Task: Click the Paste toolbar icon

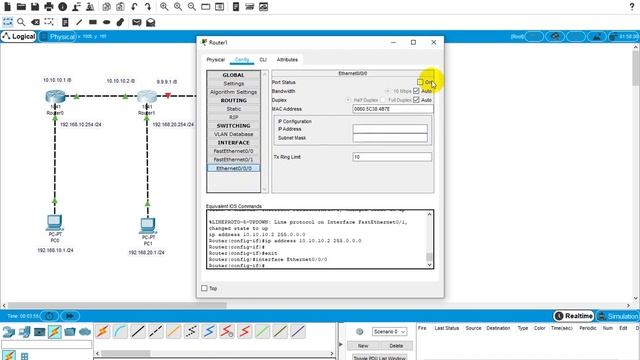Action: [120, 7]
